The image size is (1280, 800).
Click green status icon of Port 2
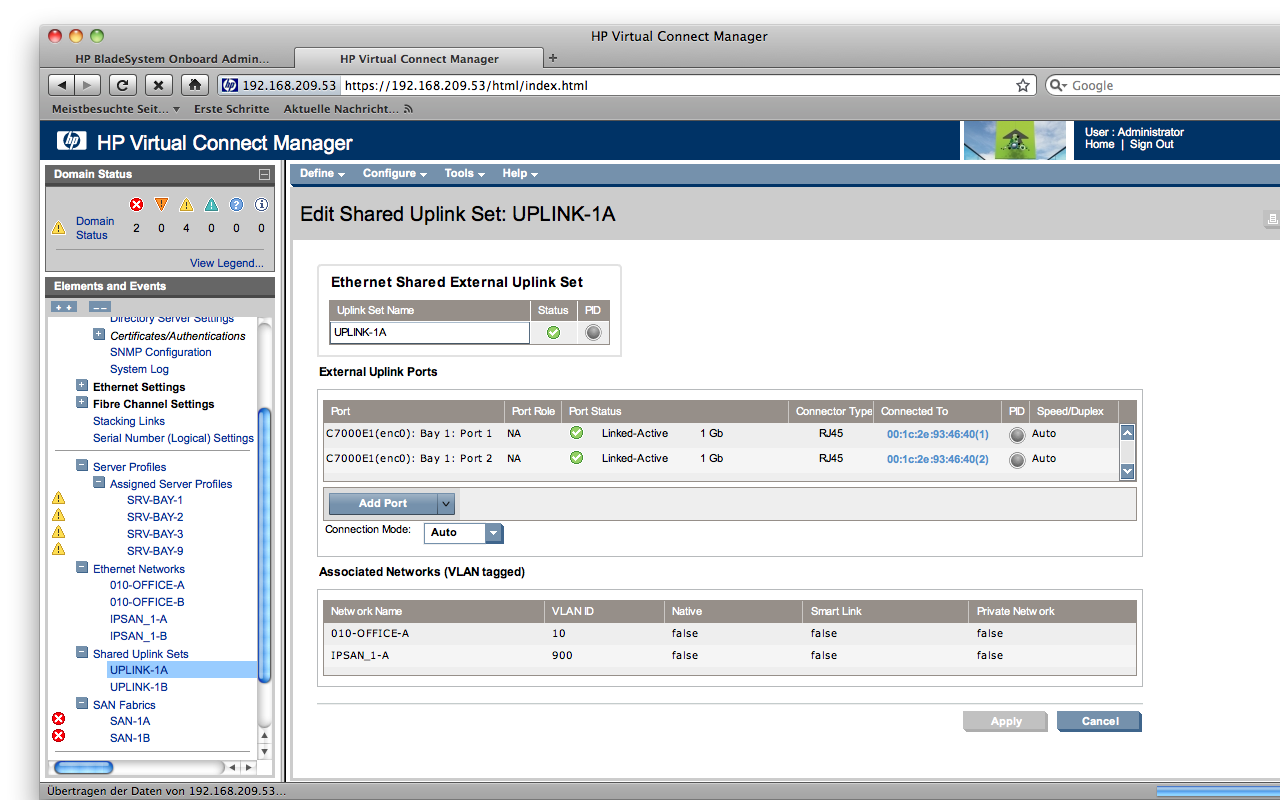pos(576,458)
